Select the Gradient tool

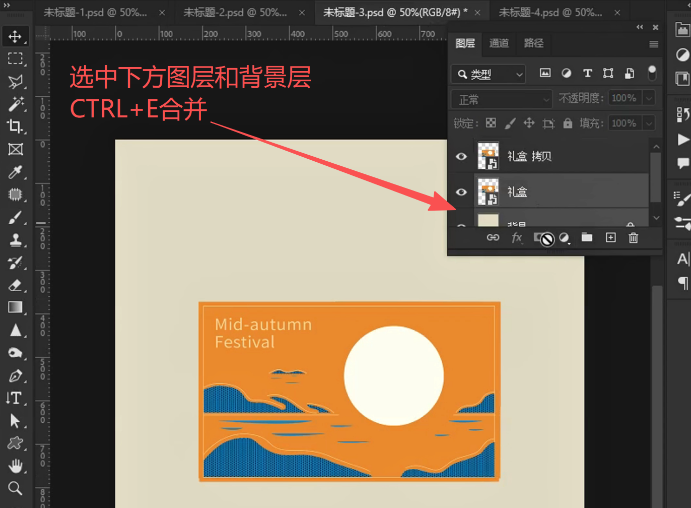coord(15,308)
